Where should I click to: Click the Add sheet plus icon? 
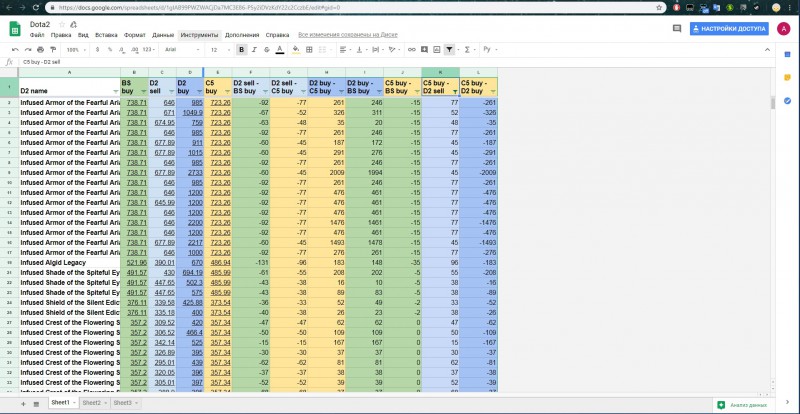pos(23,404)
